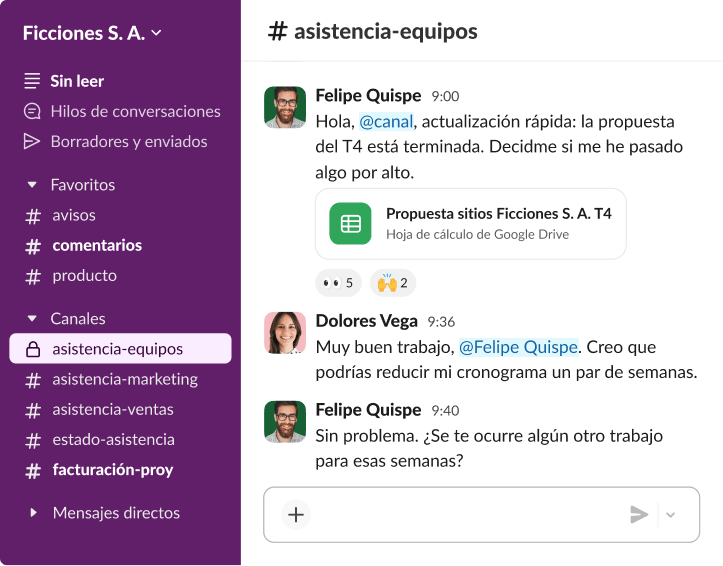Click Hoja de cálculo de Google Drive subtitle

pyautogui.click(x=477, y=235)
